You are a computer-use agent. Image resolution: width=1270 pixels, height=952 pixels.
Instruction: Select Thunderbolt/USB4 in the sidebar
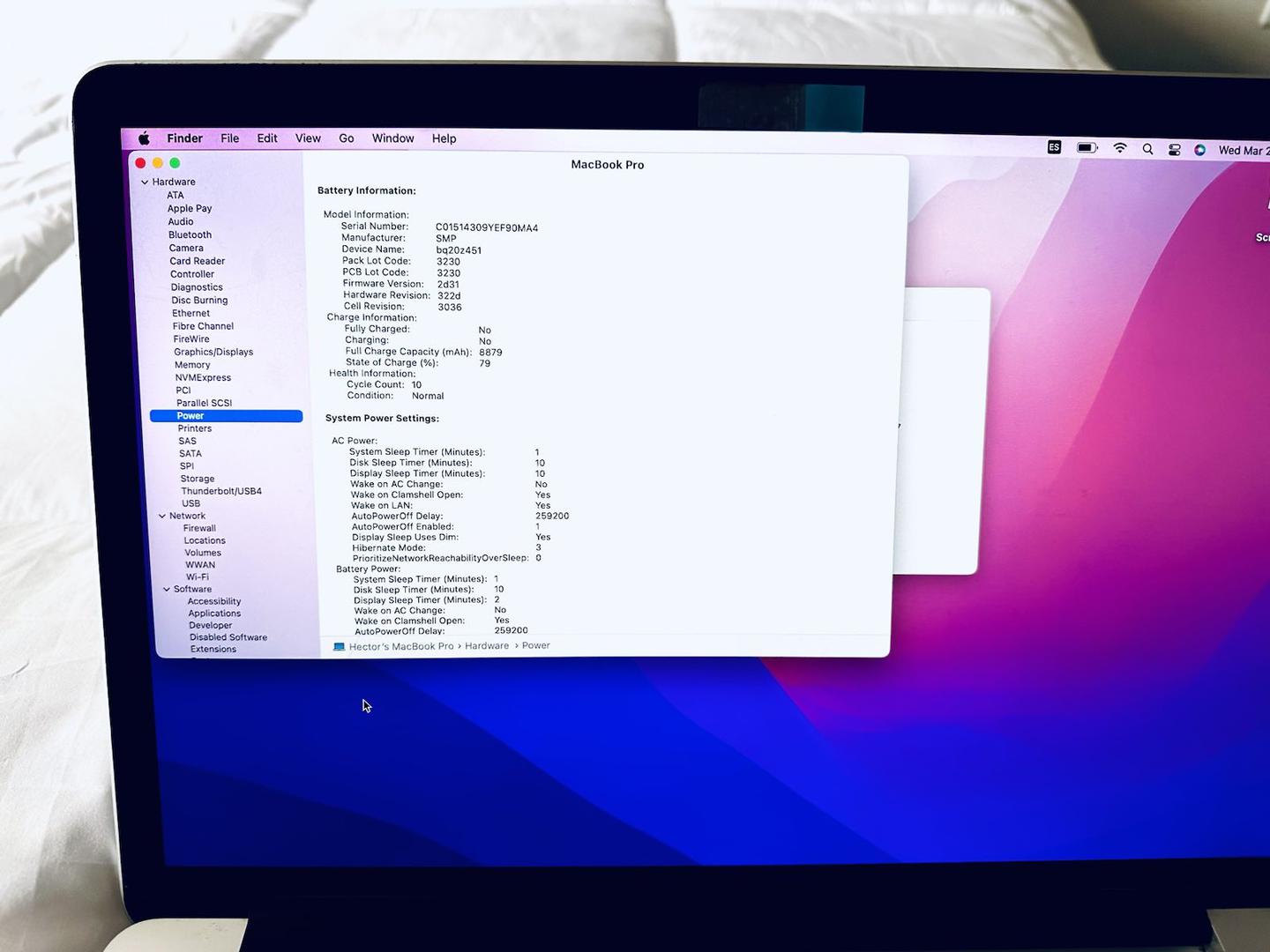point(221,491)
